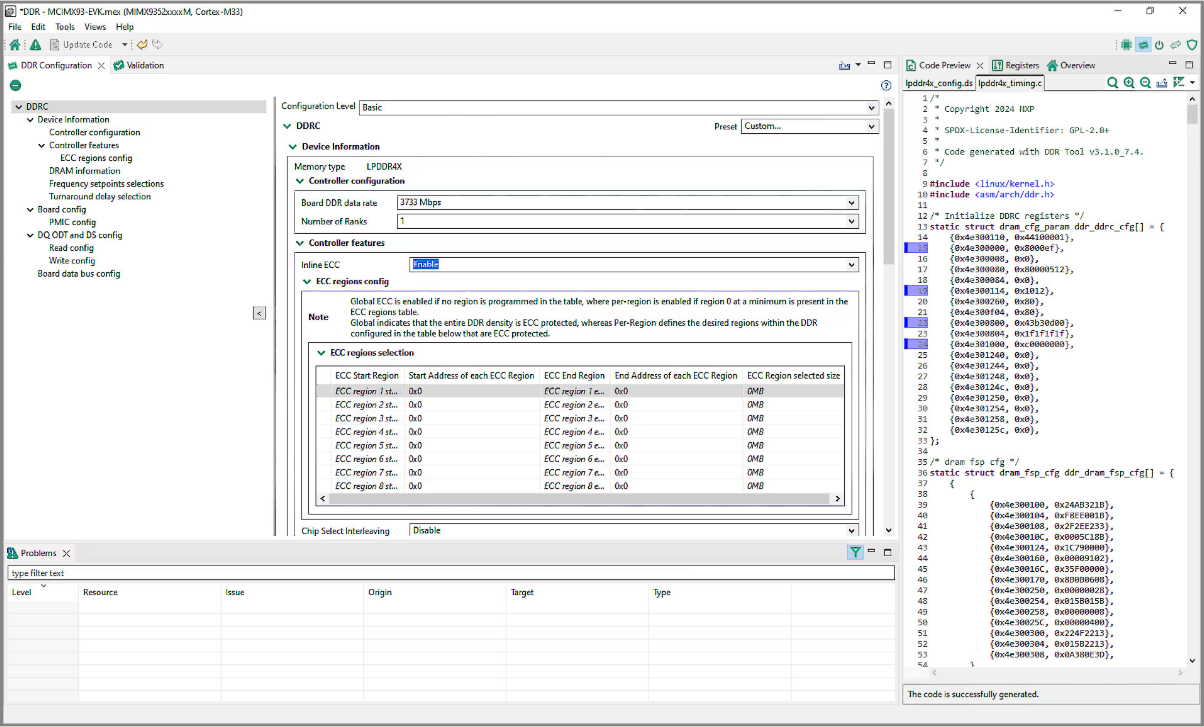This screenshot has width=1204, height=727.
Task: Click the compare arrows icon in the toolbar
Action: (x=1175, y=44)
